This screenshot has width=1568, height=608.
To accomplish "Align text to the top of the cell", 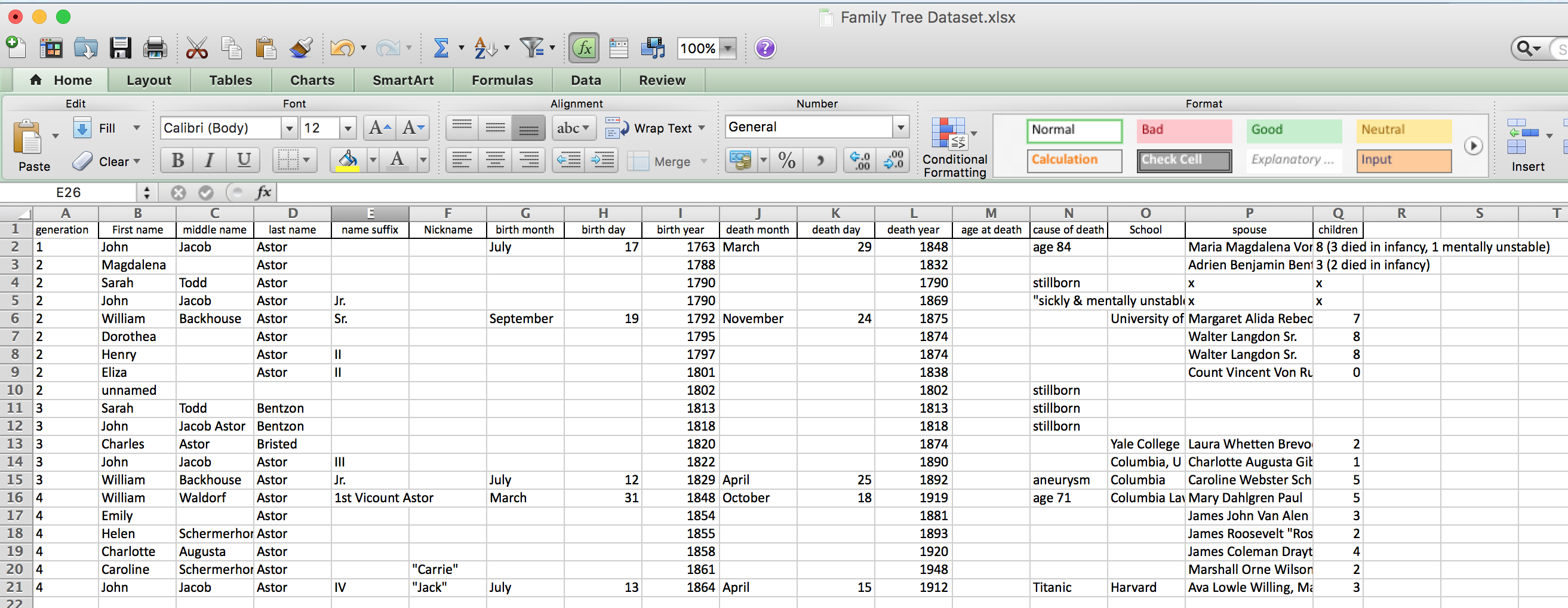I will tap(462, 128).
